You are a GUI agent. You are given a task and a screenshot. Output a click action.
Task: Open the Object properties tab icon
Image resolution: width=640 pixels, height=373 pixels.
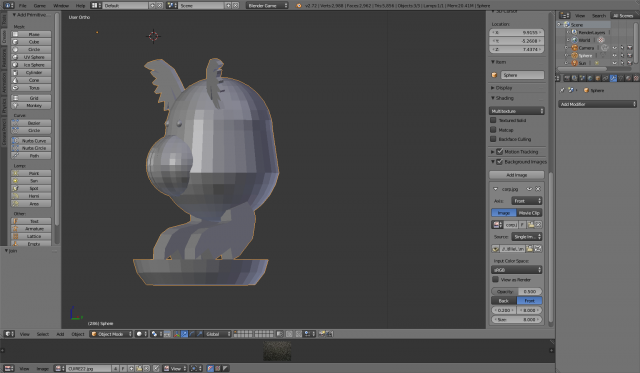coord(598,78)
